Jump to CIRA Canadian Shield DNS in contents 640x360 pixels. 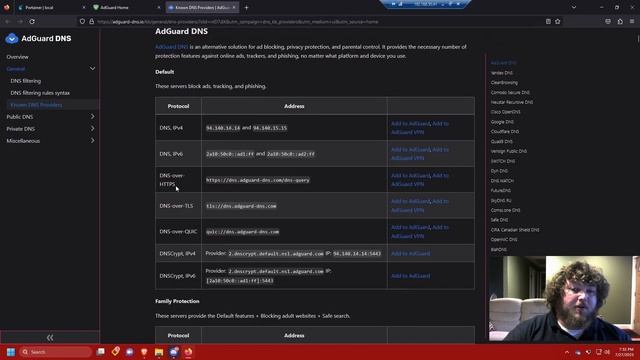515,230
